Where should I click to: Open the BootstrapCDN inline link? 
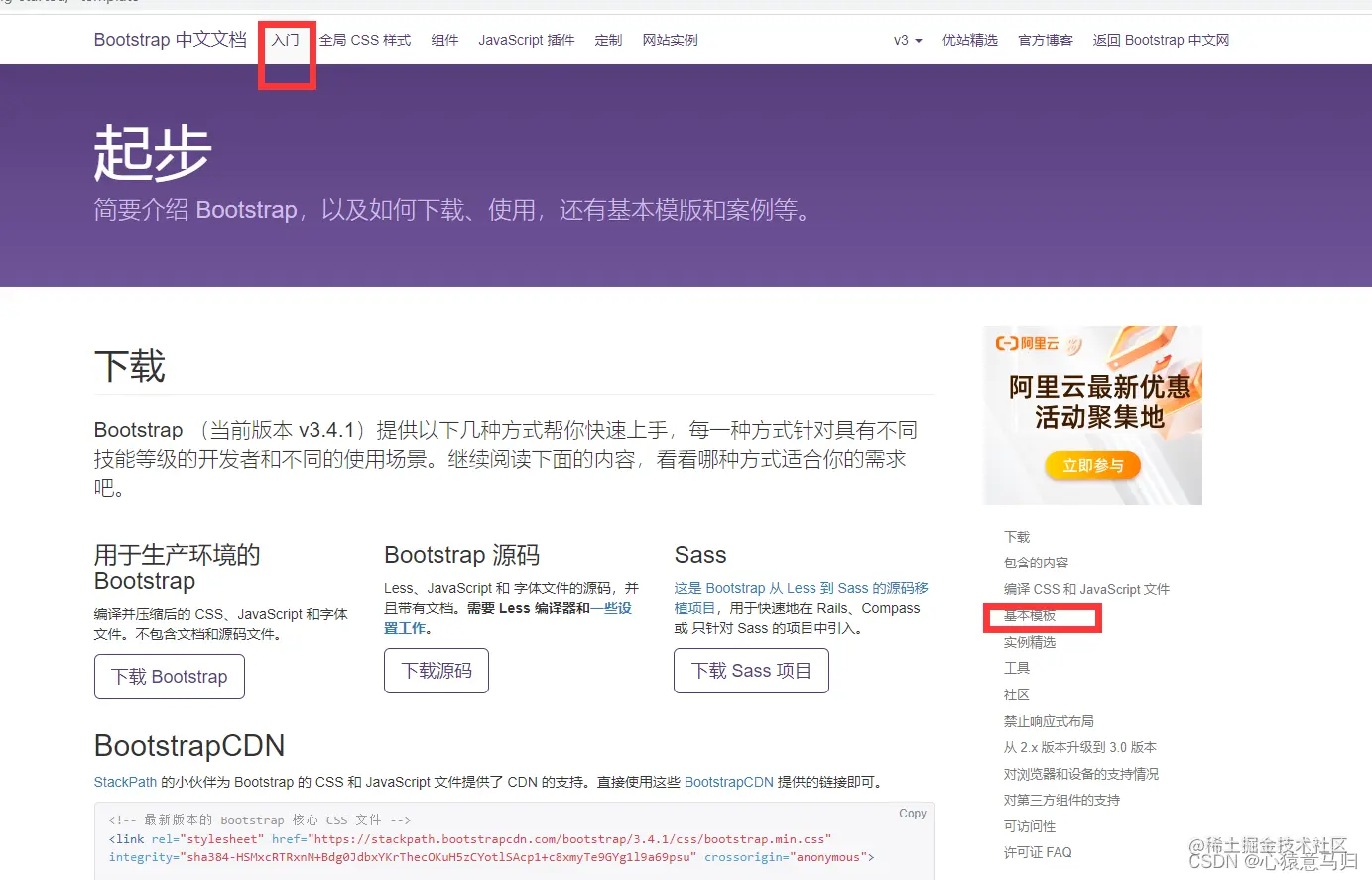click(729, 782)
